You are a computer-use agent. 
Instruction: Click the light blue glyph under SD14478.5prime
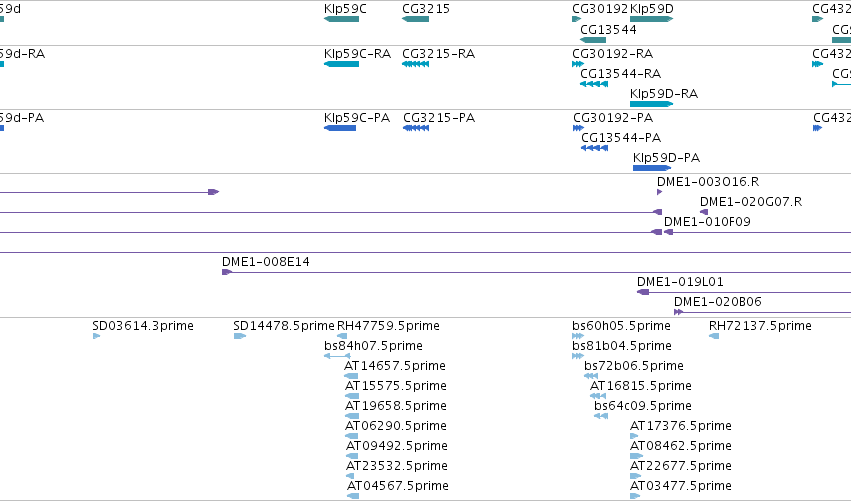(x=240, y=336)
